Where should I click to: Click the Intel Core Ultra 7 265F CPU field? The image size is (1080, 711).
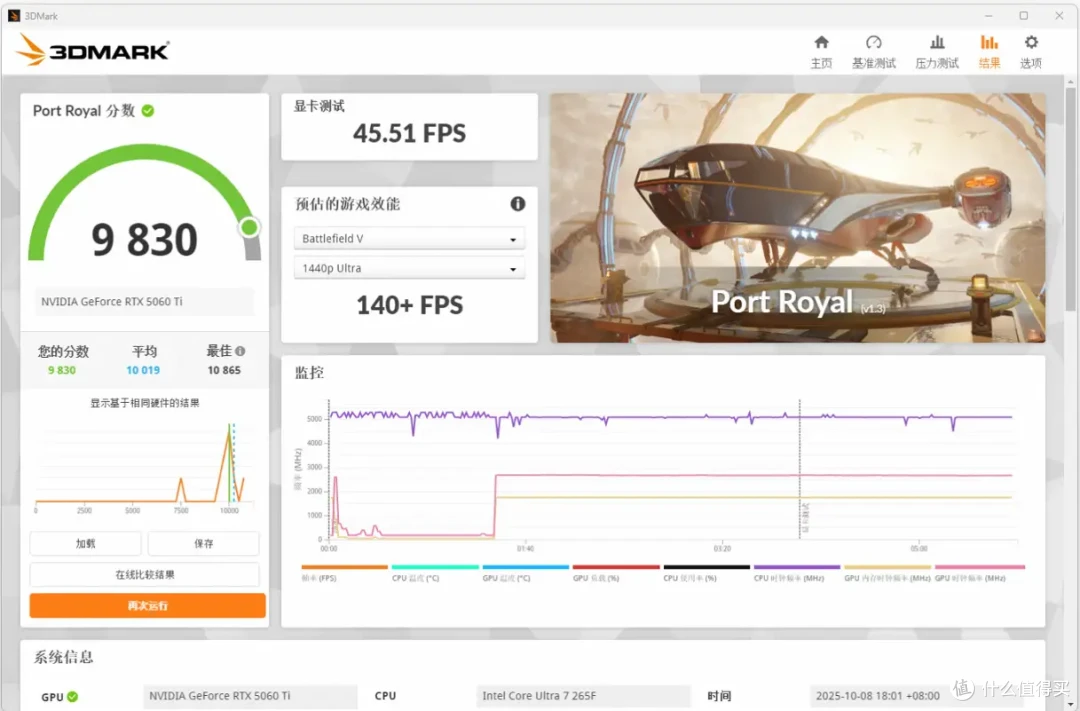coord(583,696)
